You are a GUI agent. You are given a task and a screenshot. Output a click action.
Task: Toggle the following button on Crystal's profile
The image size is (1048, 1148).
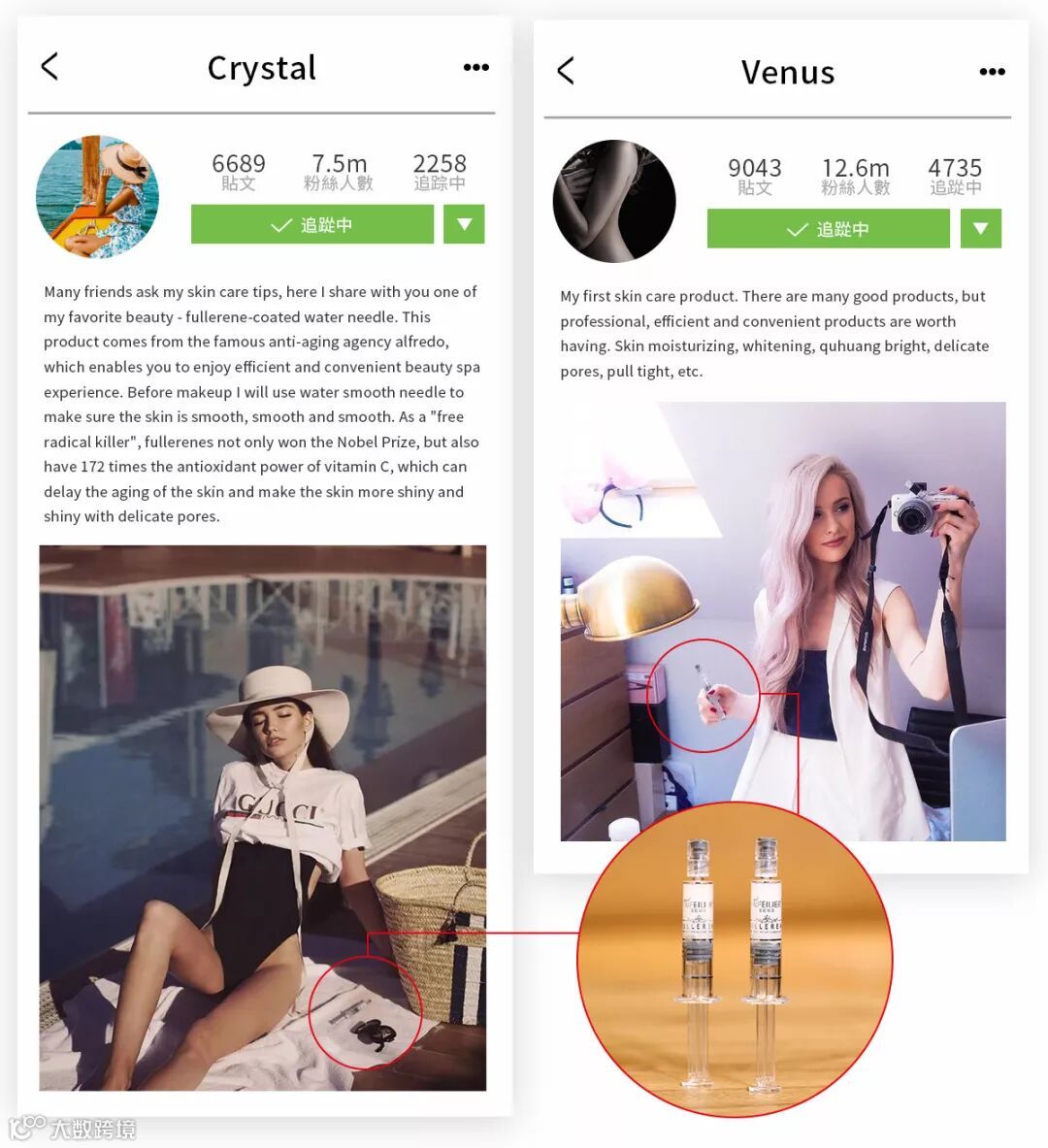(x=312, y=224)
